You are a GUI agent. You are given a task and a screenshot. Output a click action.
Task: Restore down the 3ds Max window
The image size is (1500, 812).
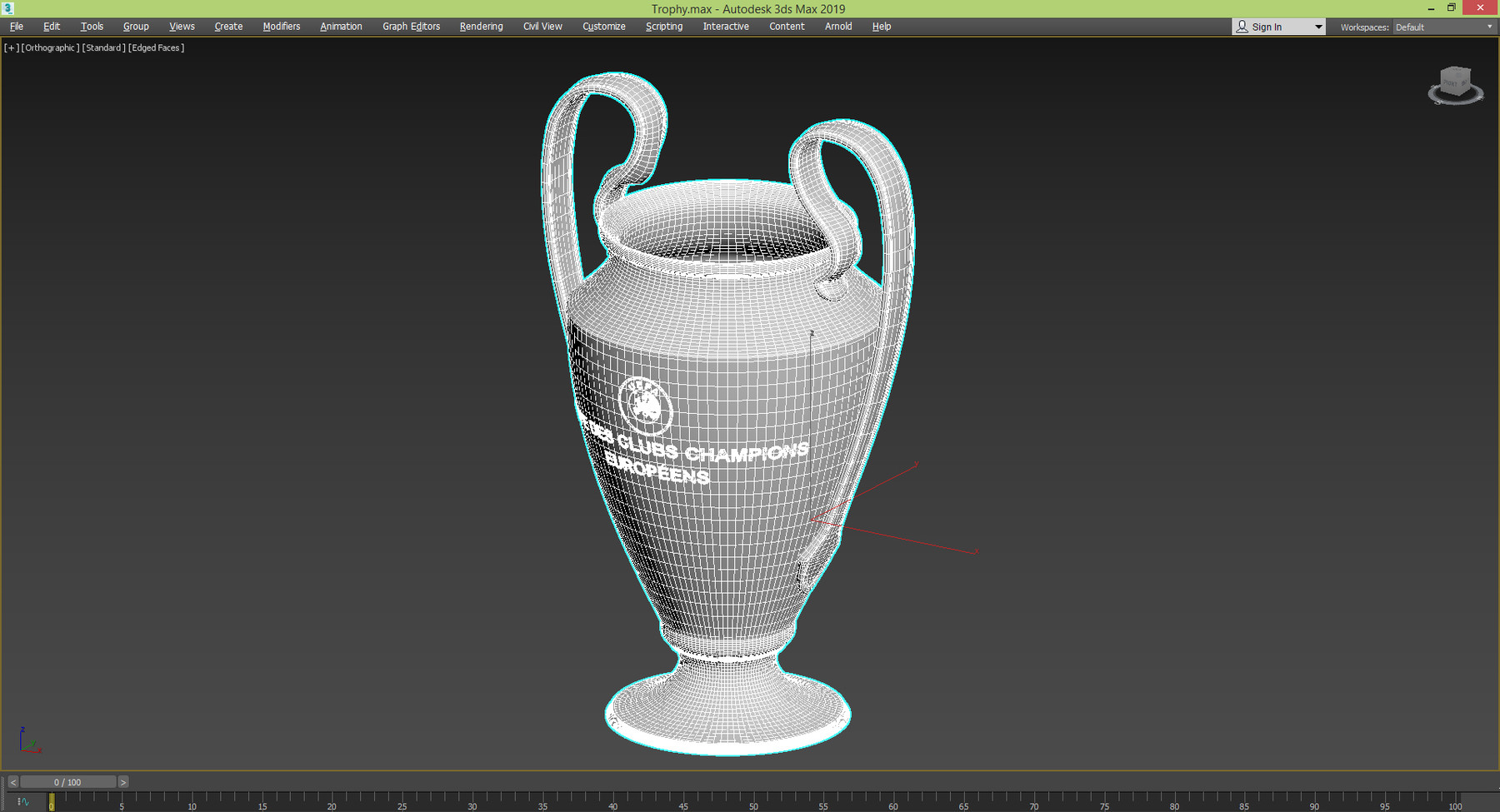1451,7
